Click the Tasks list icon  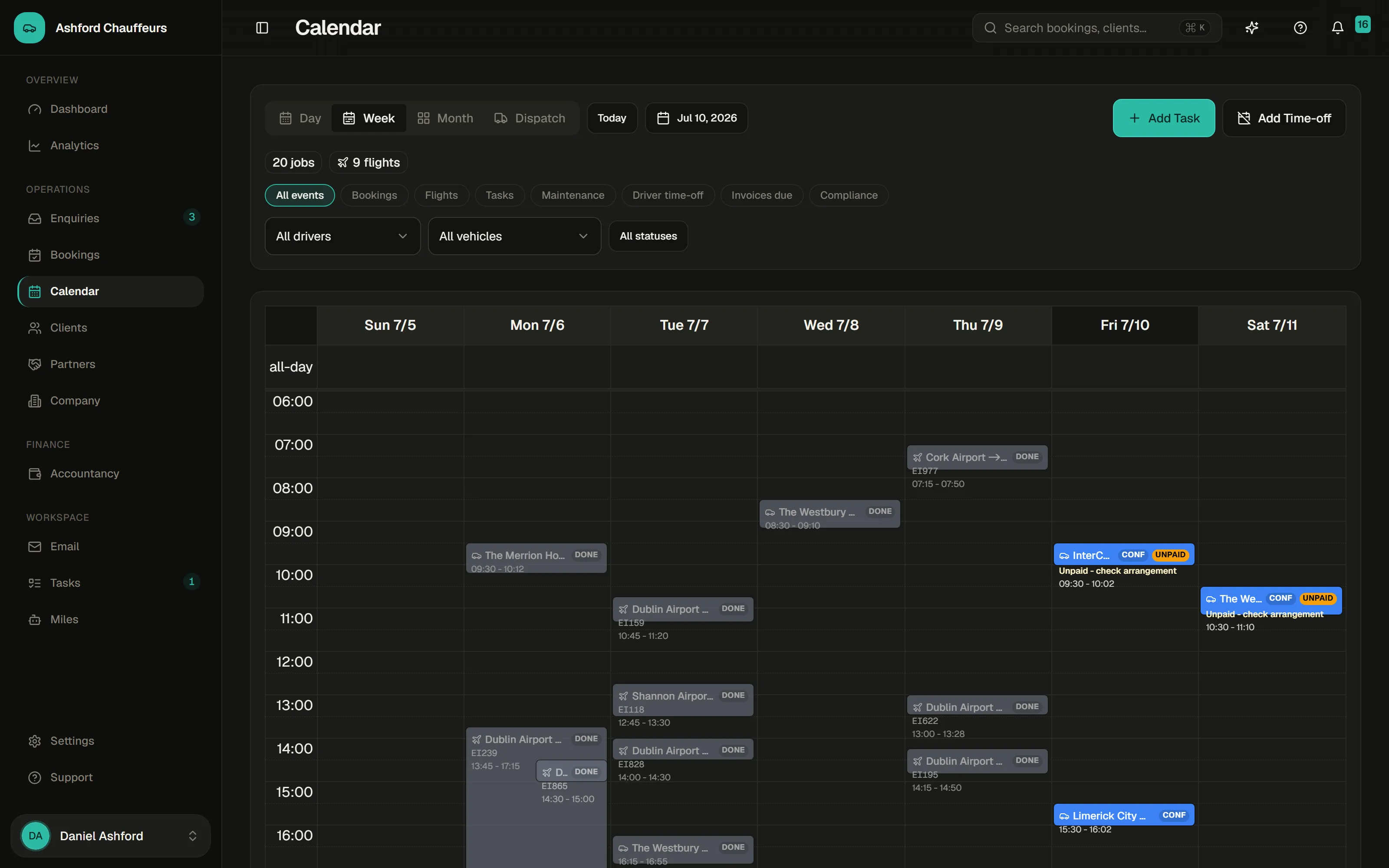pyautogui.click(x=34, y=583)
